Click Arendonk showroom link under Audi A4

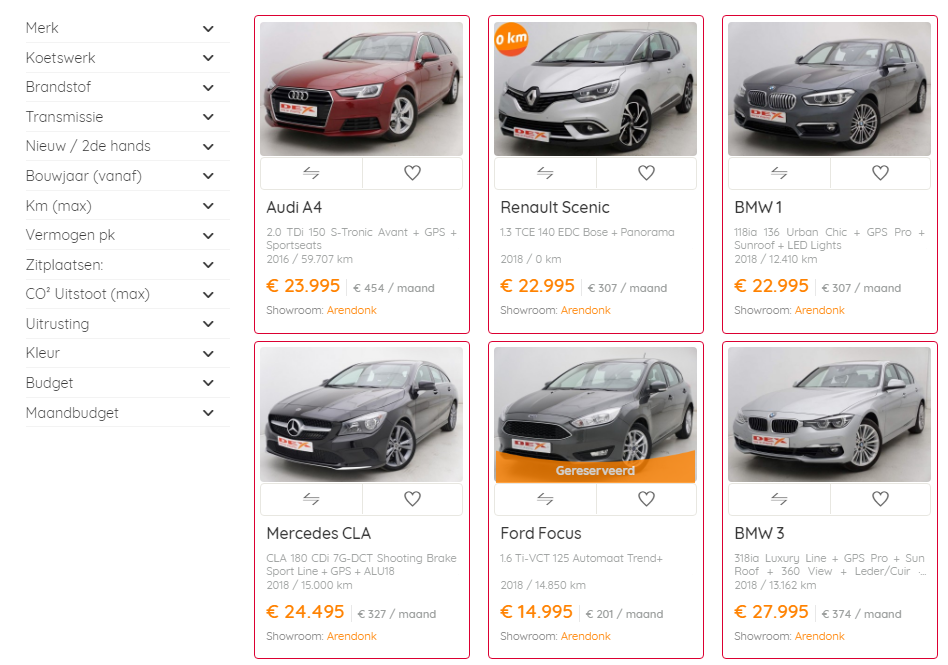[x=351, y=310]
